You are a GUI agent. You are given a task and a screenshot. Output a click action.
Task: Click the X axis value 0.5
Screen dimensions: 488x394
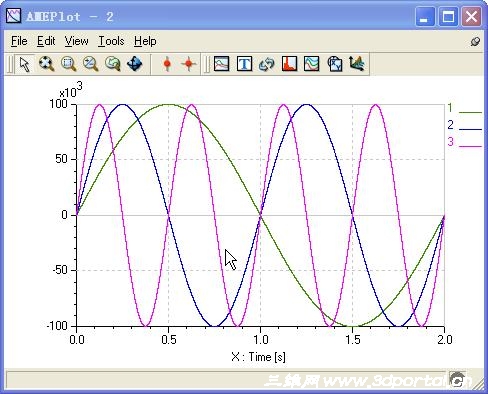click(x=169, y=340)
